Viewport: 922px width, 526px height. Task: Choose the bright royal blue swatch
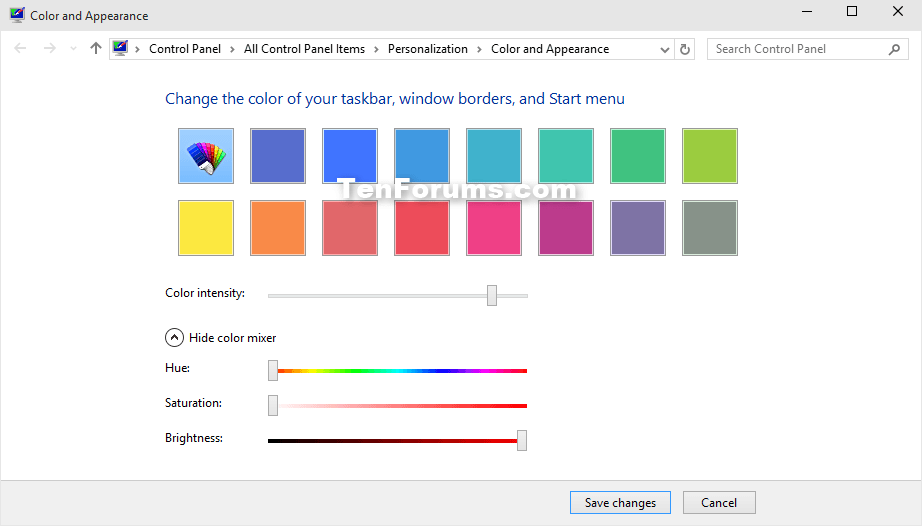[x=350, y=156]
